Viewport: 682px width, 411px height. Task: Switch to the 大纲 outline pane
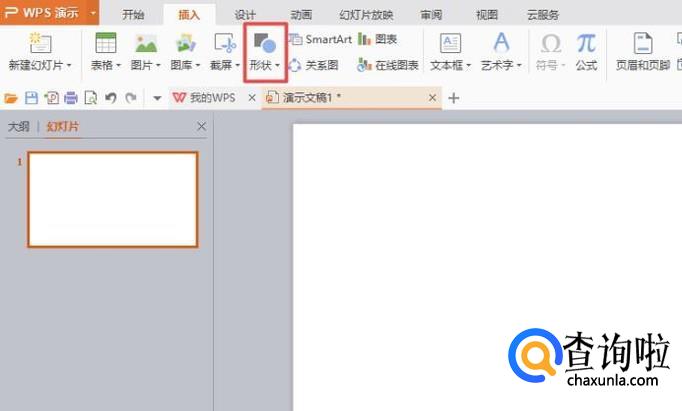(19, 127)
